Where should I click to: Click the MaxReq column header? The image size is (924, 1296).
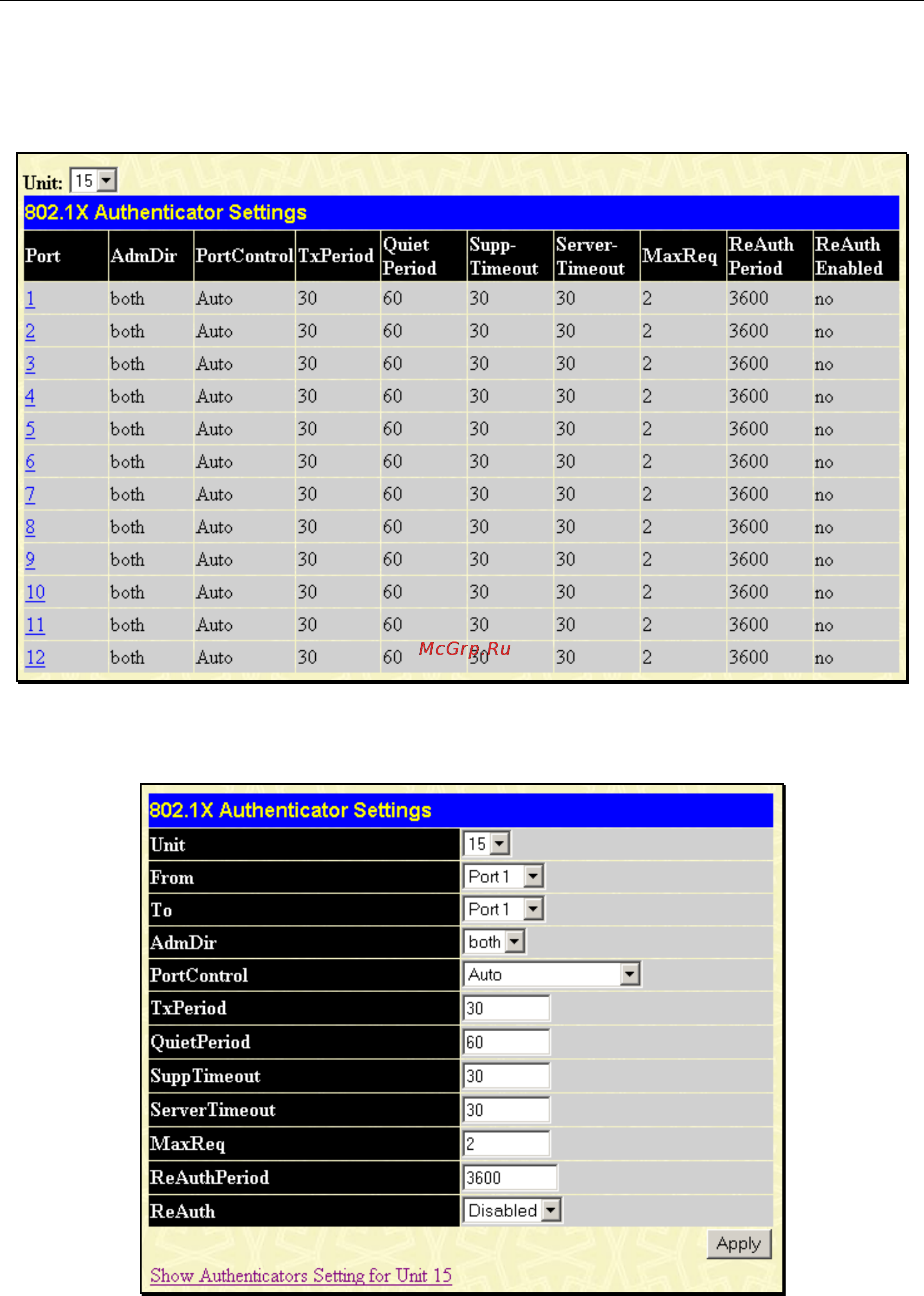point(683,255)
